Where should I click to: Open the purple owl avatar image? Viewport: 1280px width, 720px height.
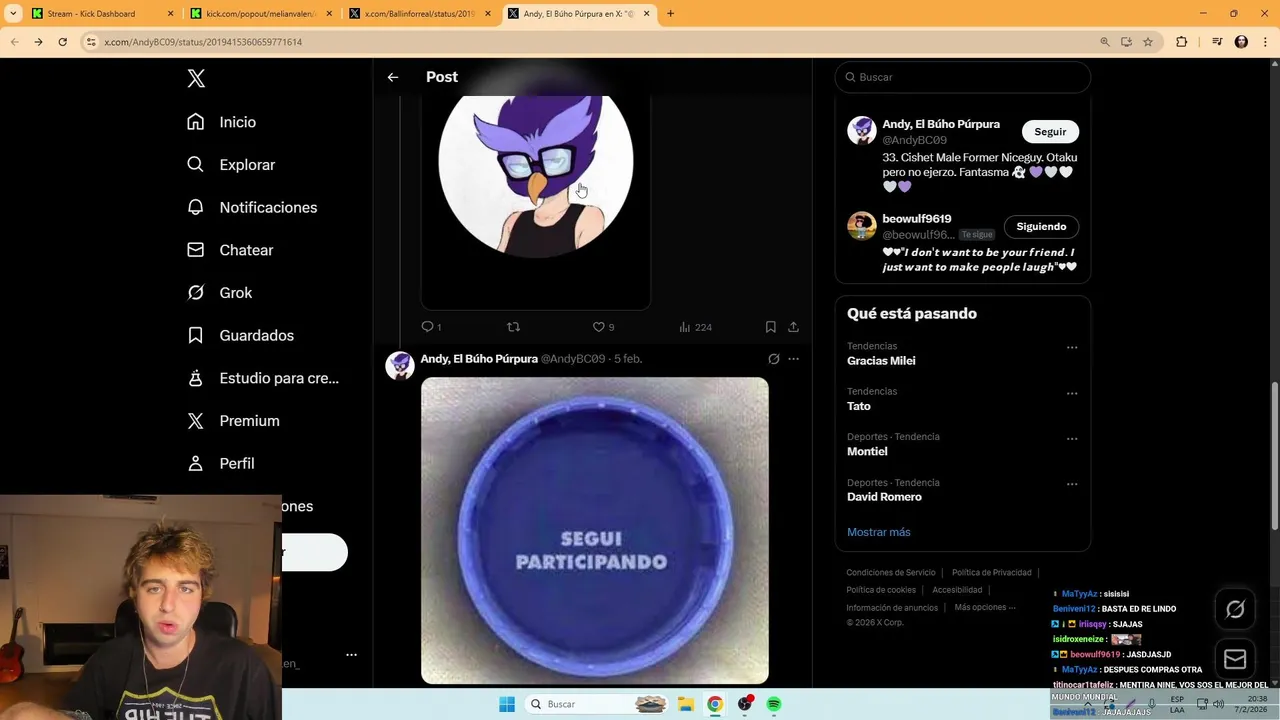(536, 175)
